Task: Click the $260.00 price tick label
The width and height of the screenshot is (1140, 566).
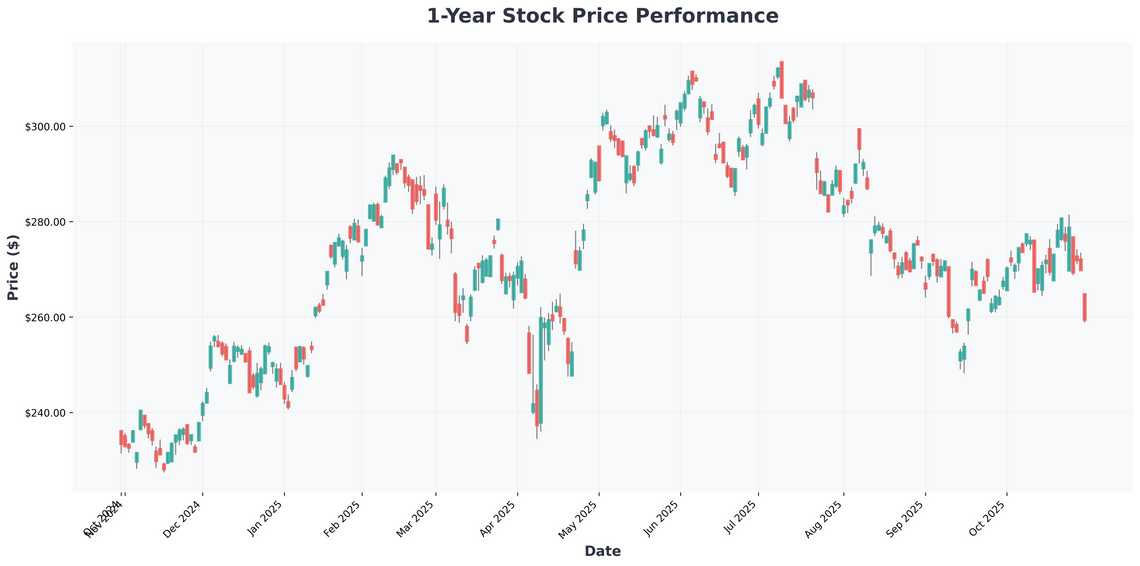Action: (x=46, y=318)
